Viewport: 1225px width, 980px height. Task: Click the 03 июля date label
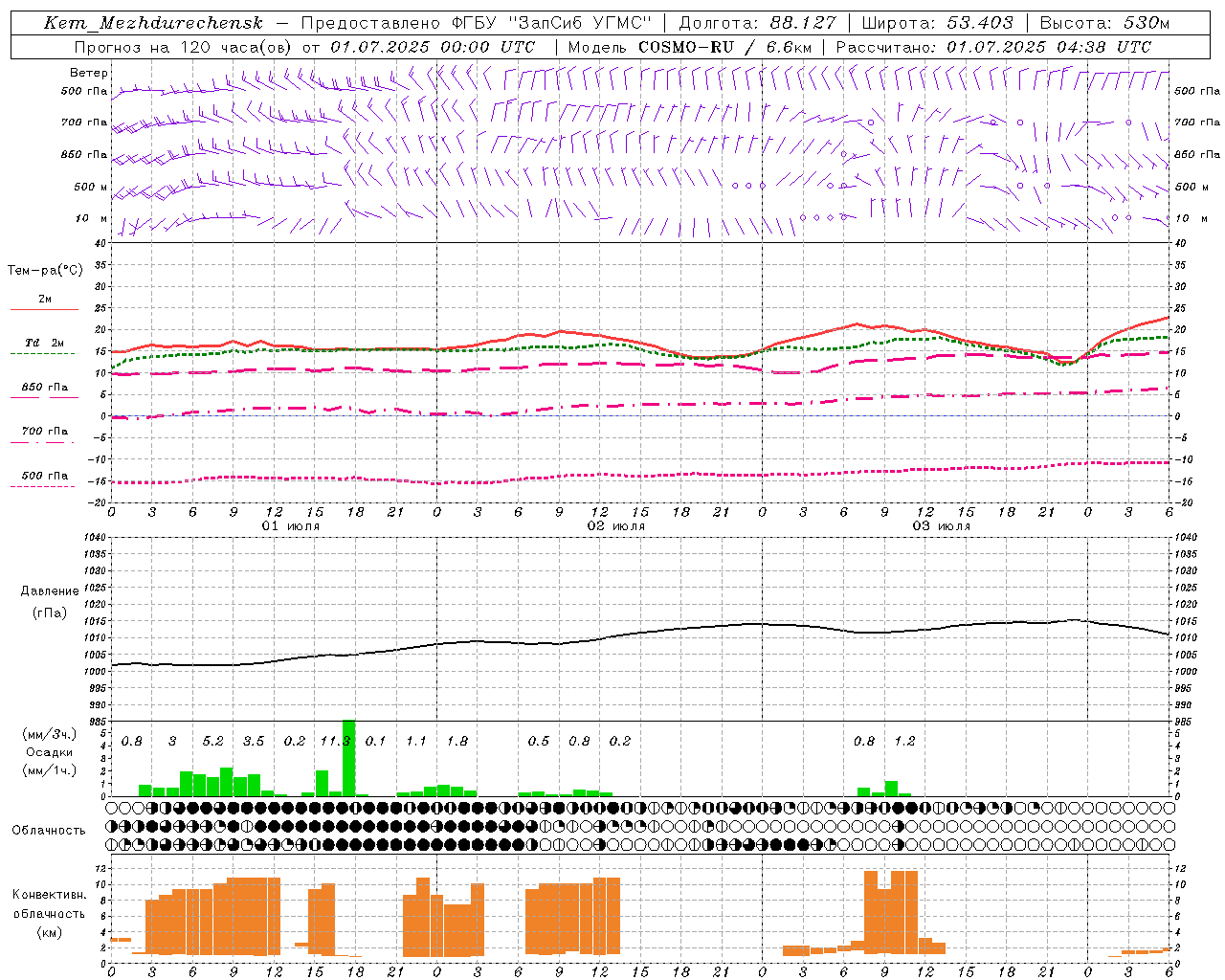[942, 526]
